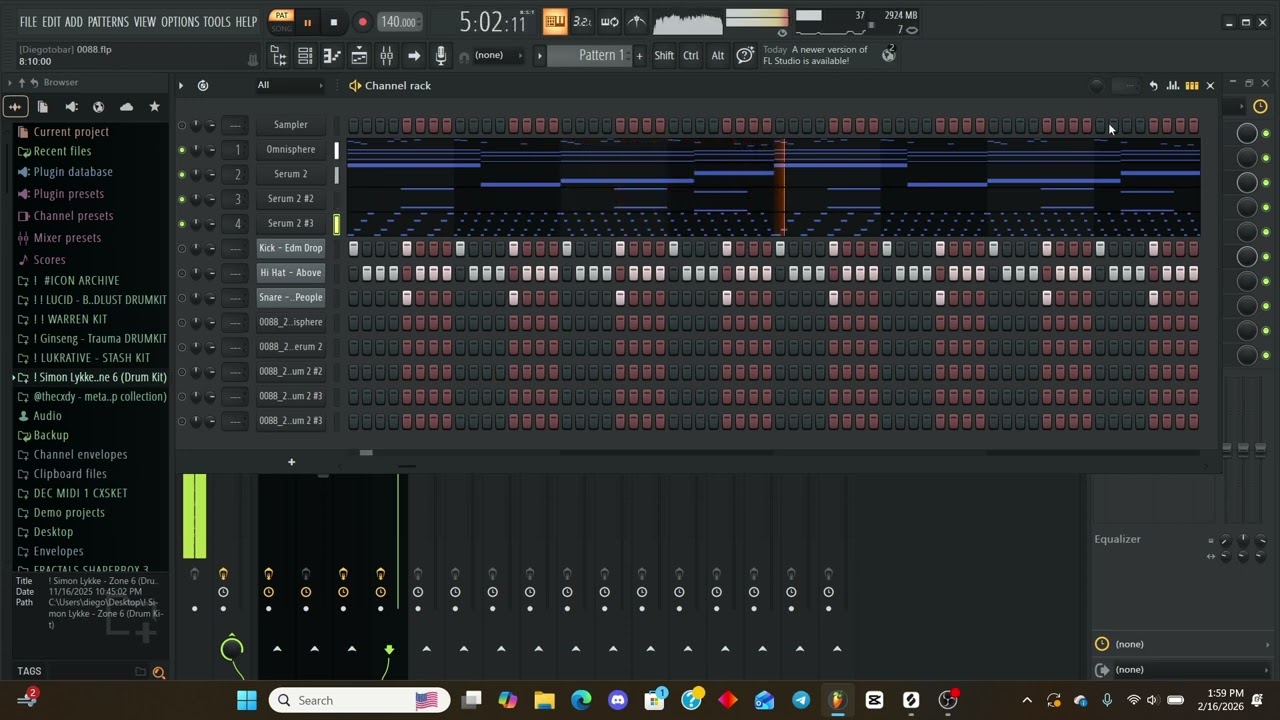
Task: Mute the Omnisphere channel green LED
Action: point(181,150)
